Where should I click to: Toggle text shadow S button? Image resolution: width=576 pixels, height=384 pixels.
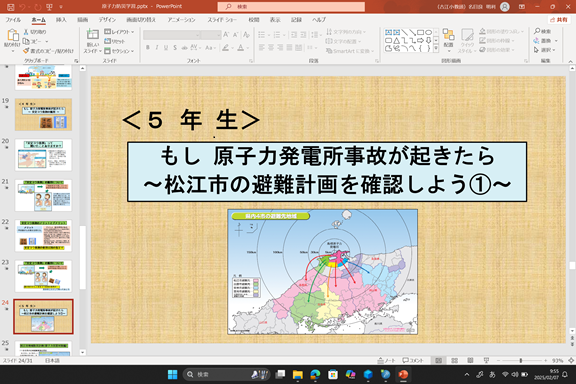point(175,48)
